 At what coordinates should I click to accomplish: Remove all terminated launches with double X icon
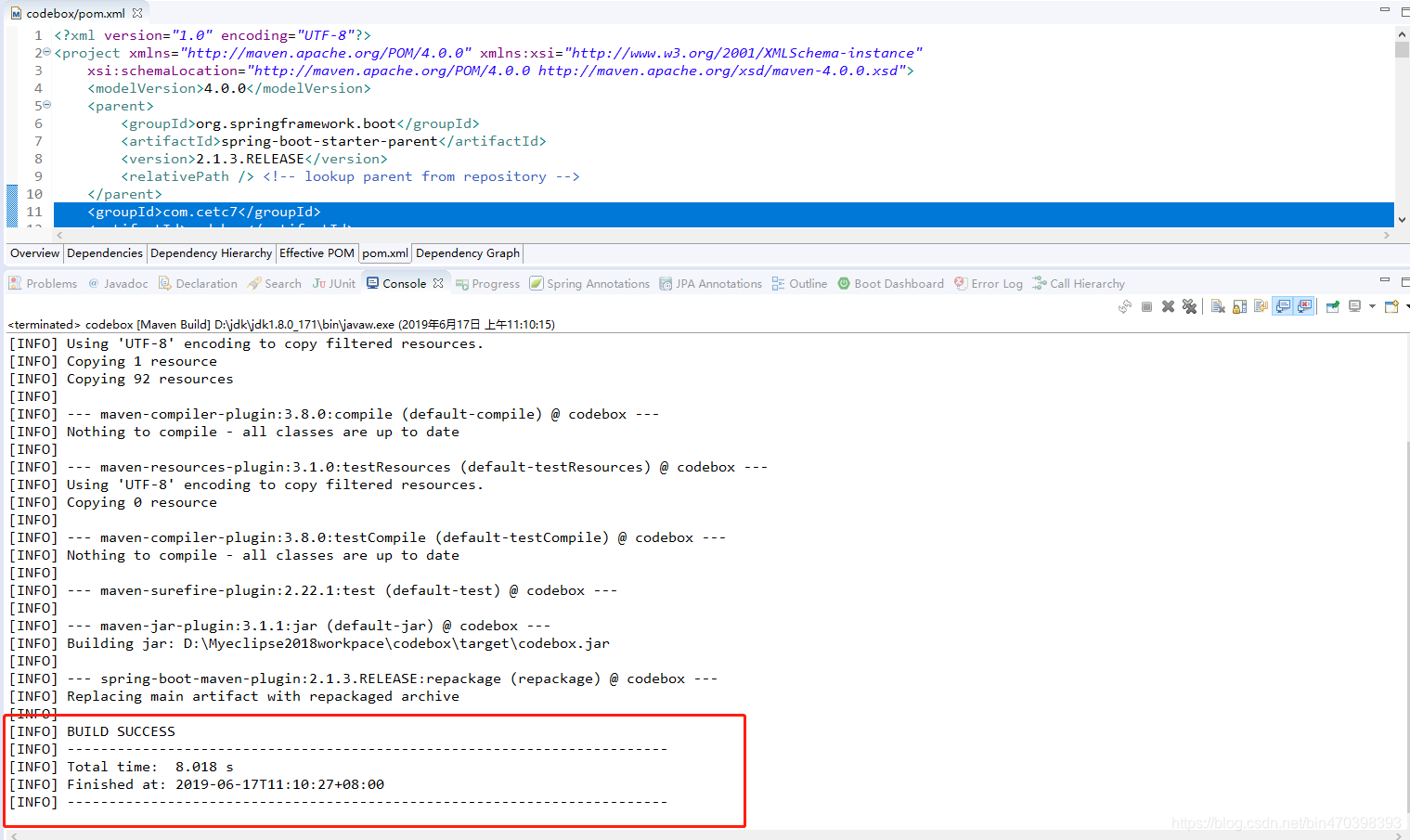tap(1189, 305)
